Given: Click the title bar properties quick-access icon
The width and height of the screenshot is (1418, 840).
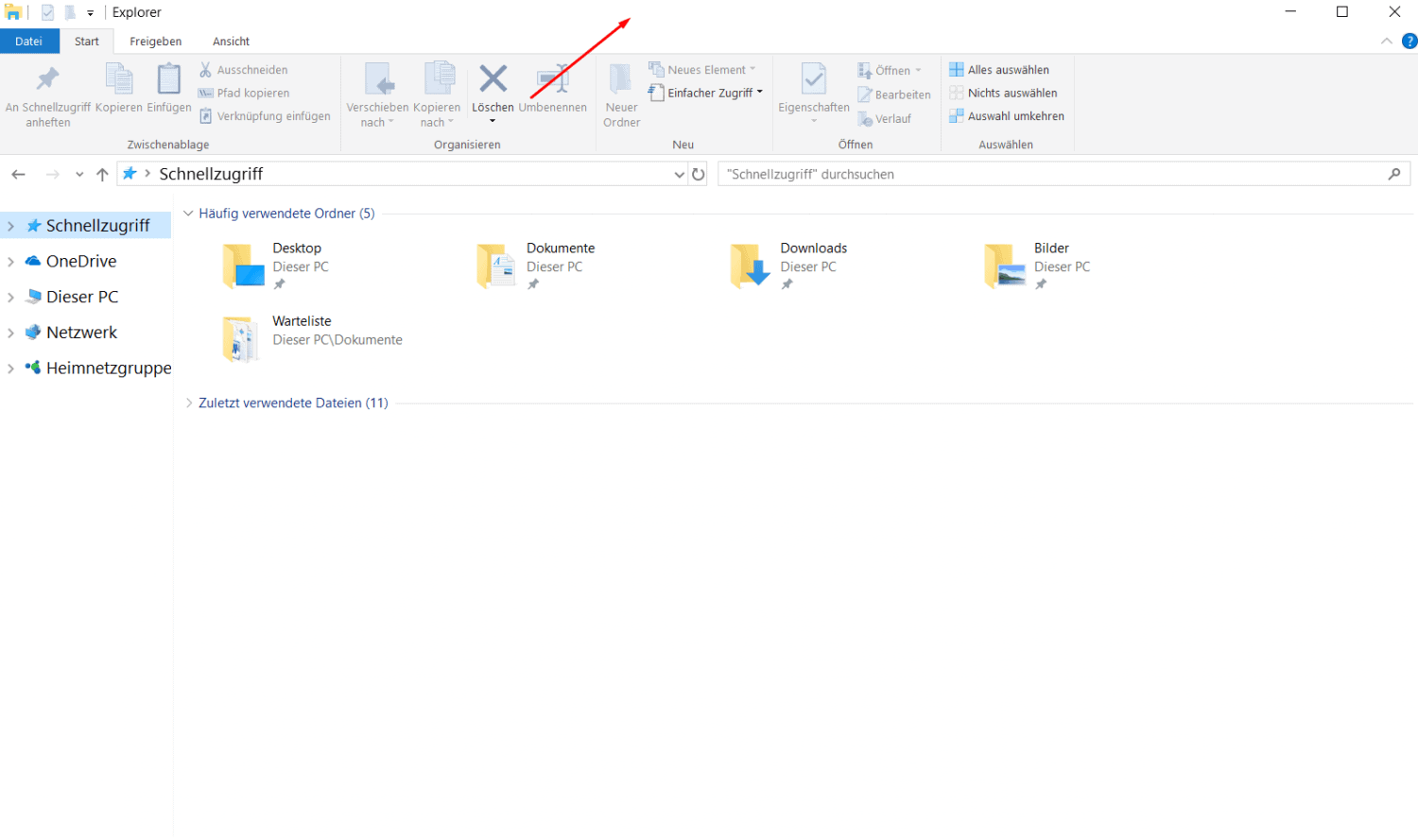Looking at the screenshot, I should click(x=47, y=13).
